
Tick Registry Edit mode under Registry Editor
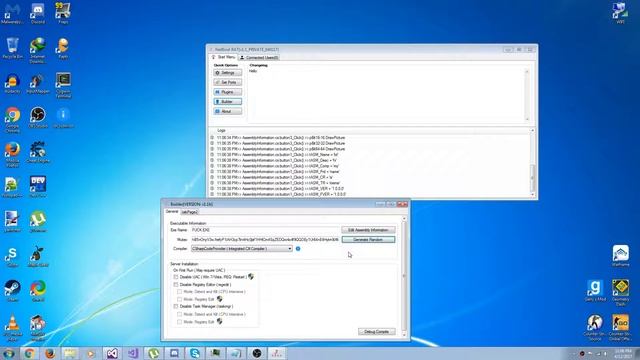pos(180,299)
